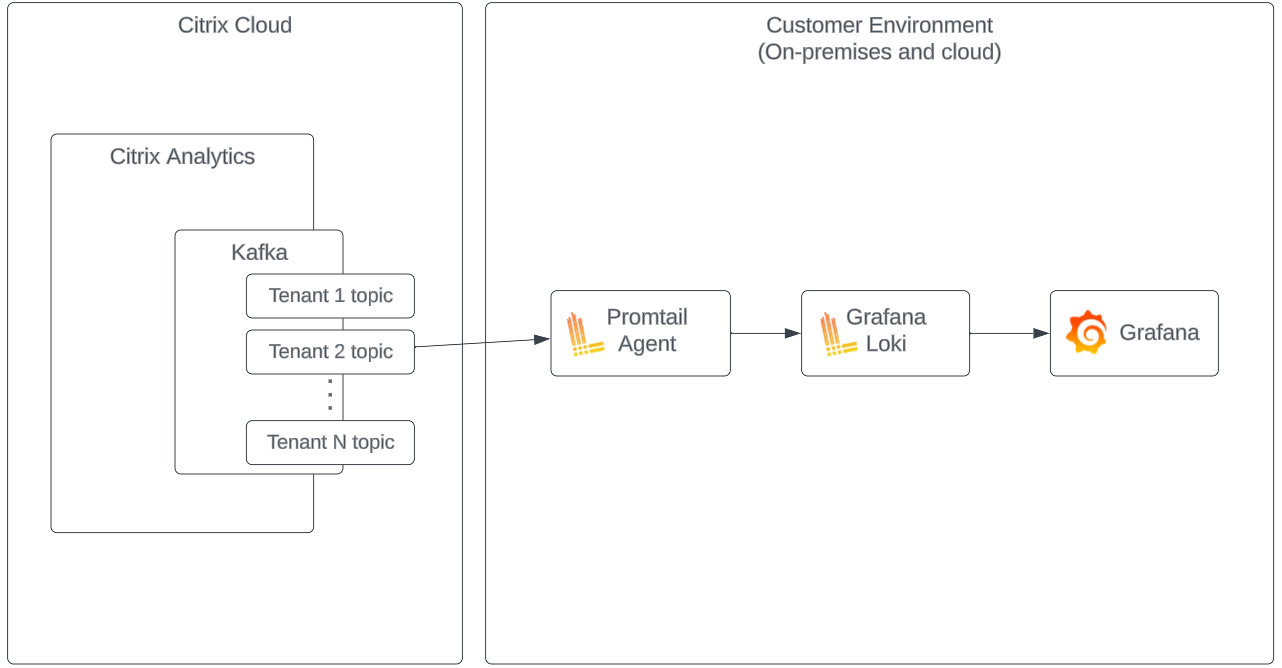Viewport: 1282px width, 668px height.
Task: Click the arrow from Tenant 2 to Promtail
Action: point(482,343)
